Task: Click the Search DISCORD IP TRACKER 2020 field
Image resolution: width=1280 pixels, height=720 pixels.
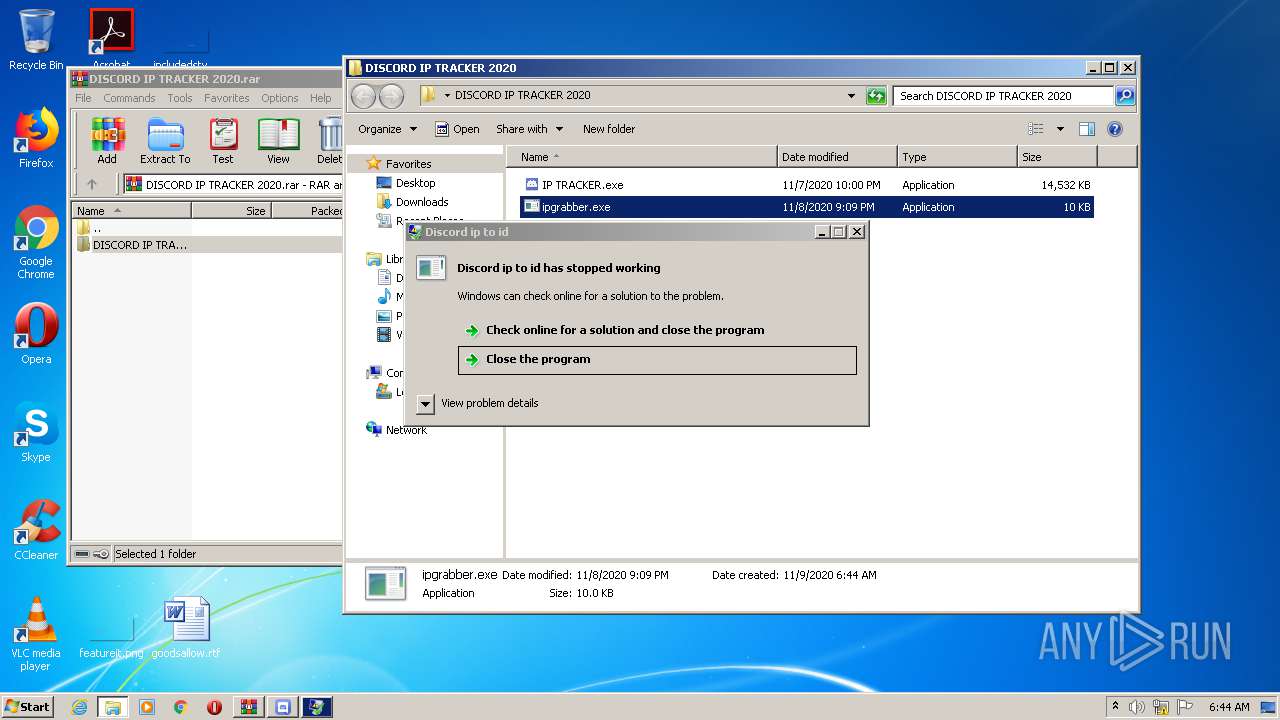Action: pyautogui.click(x=1003, y=96)
